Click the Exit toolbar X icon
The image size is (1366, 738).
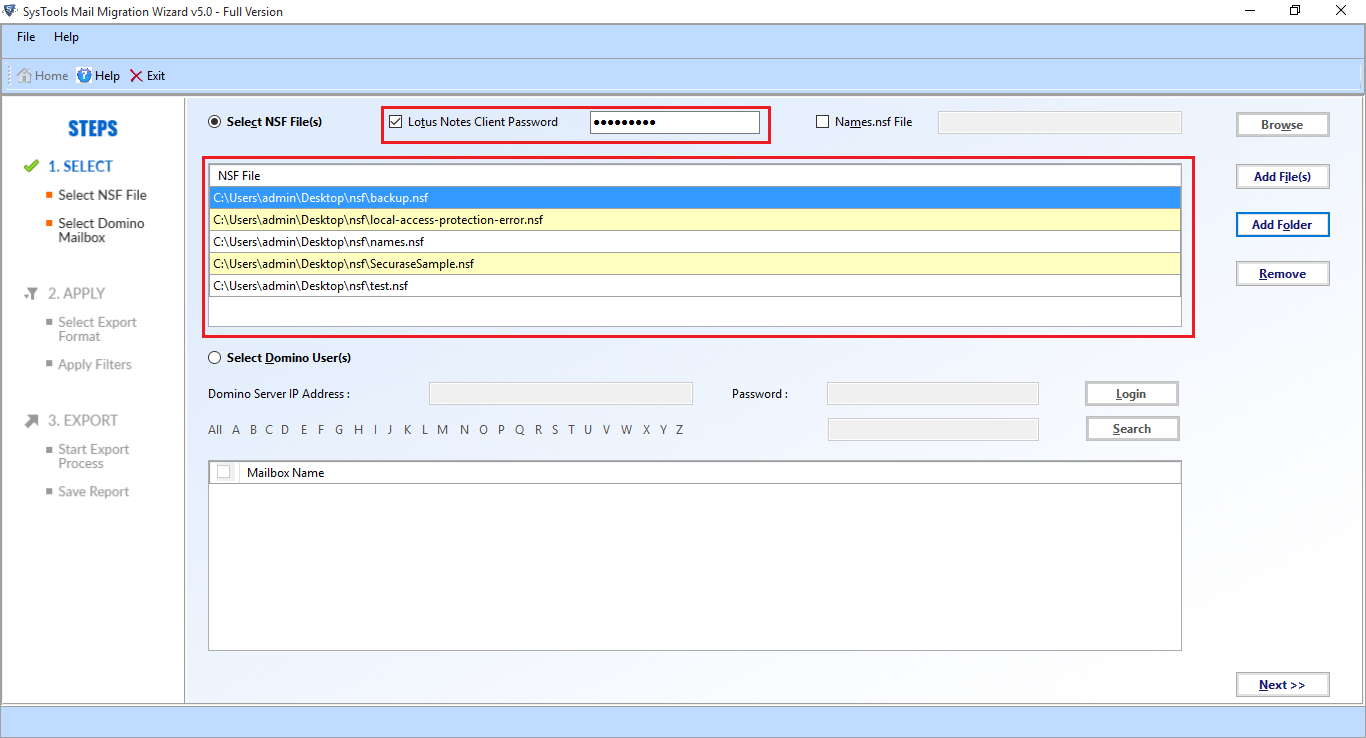point(136,76)
